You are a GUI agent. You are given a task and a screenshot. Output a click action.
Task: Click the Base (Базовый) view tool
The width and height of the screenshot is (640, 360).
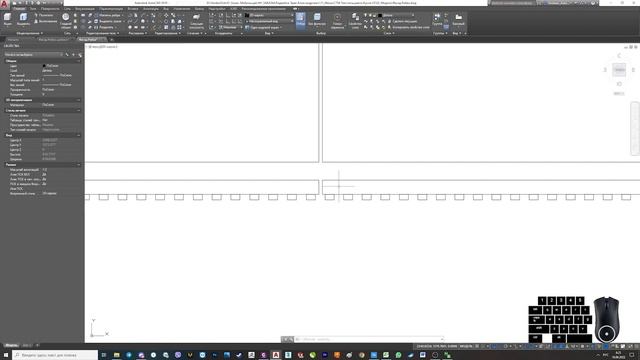tap(458, 19)
